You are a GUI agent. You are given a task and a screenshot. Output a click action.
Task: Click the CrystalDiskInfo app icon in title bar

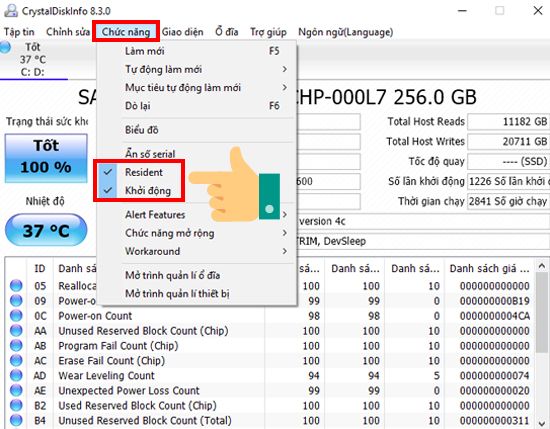[x=11, y=11]
